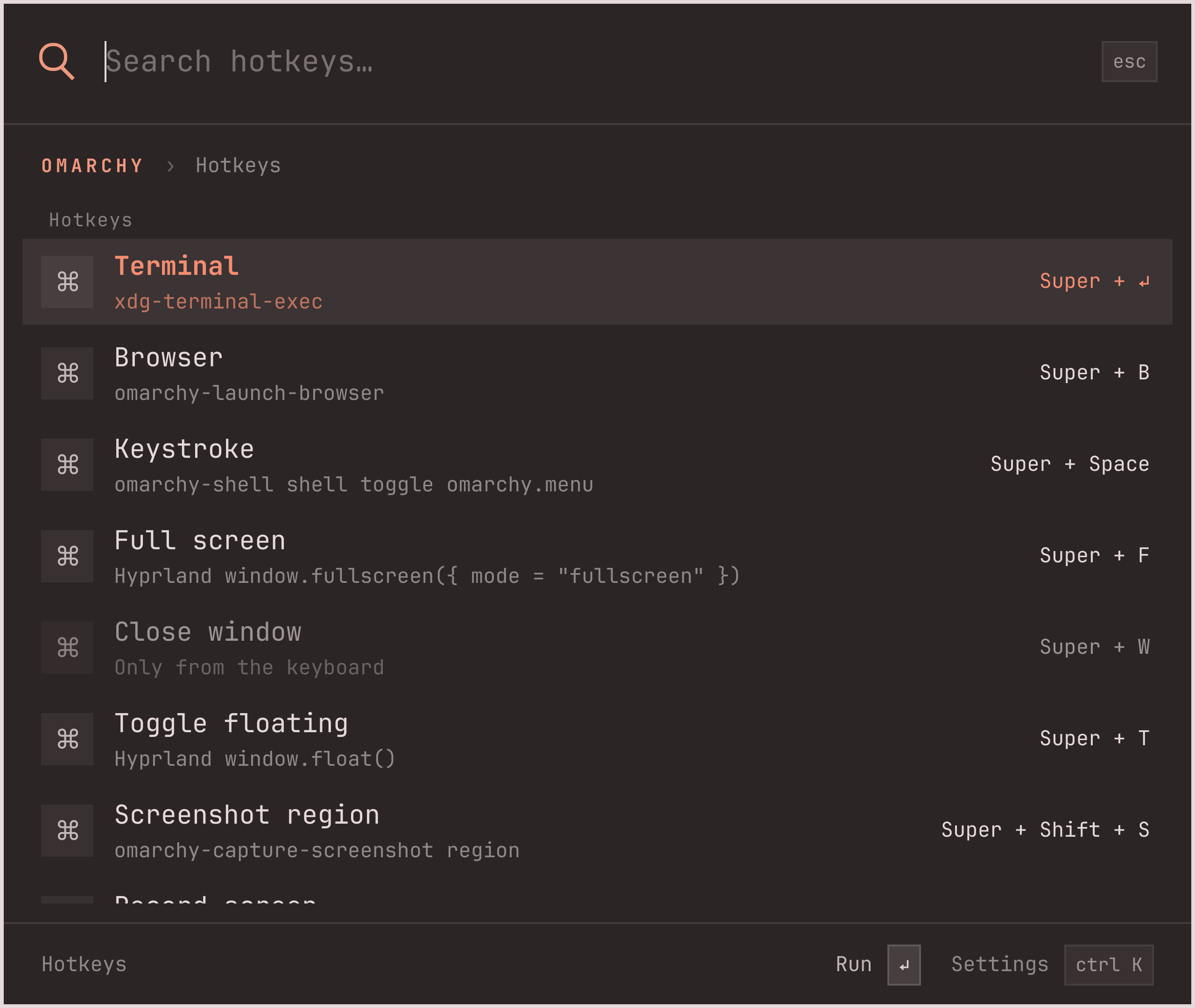Click the omarchy-capture-screenshot region description
Screen dimensions: 1195x1008
[x=317, y=850]
